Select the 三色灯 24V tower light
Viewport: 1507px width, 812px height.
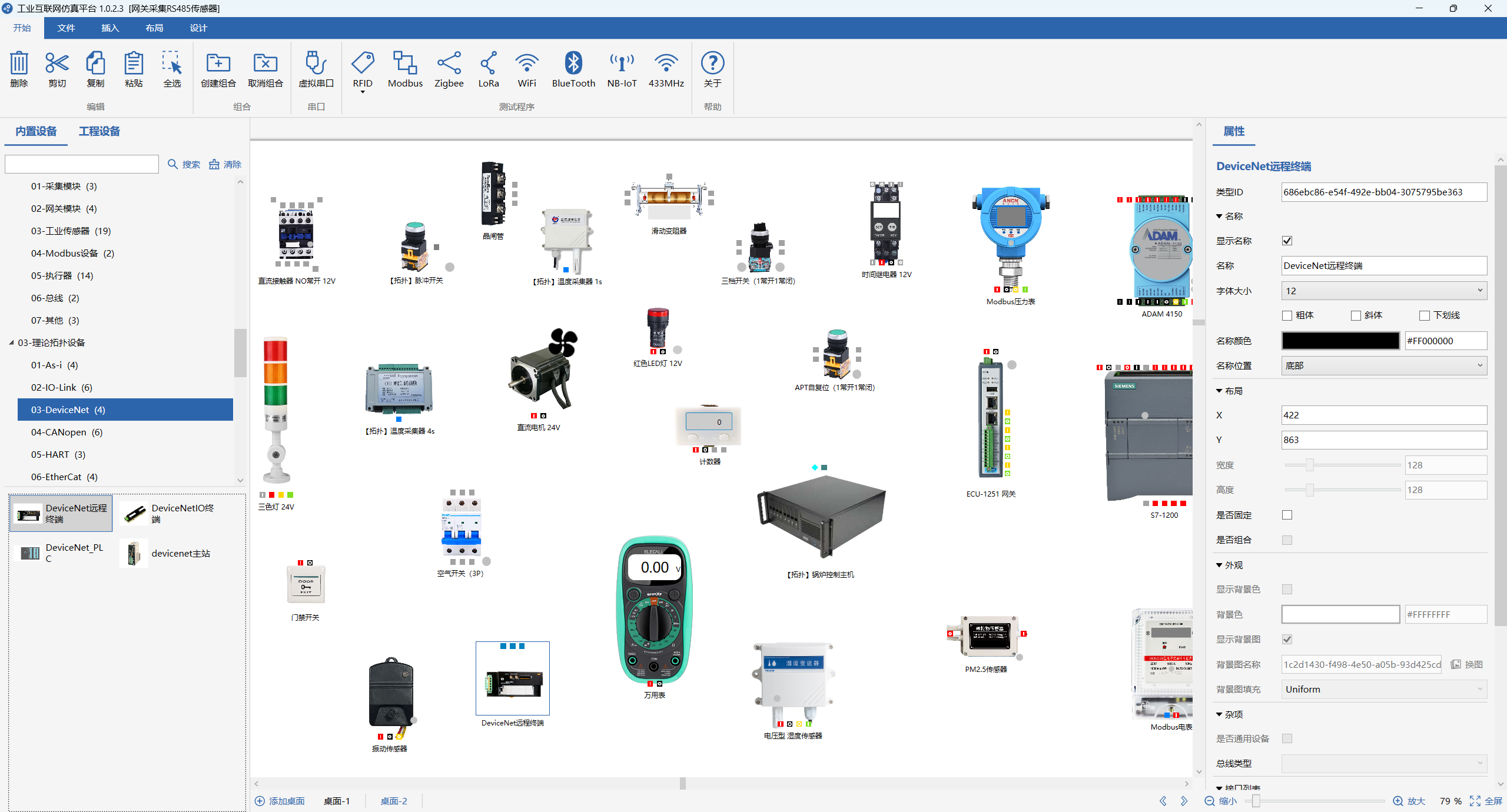click(x=275, y=410)
